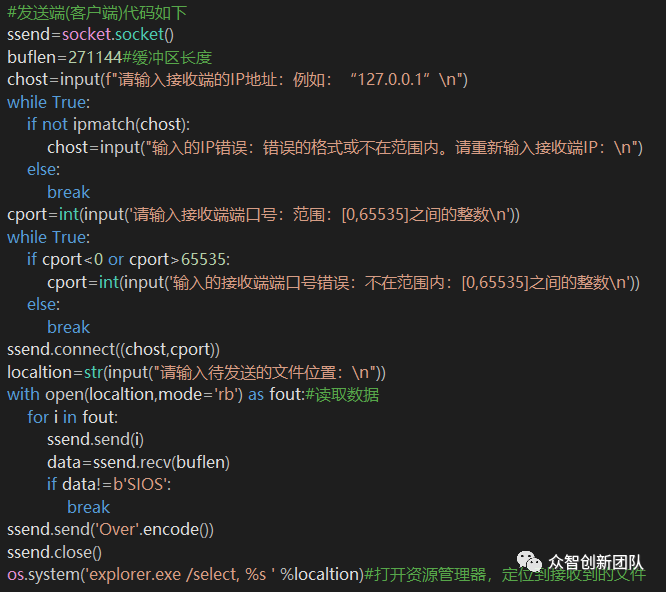Click the 'rb' mode string
This screenshot has width=666, height=592.
(x=226, y=395)
